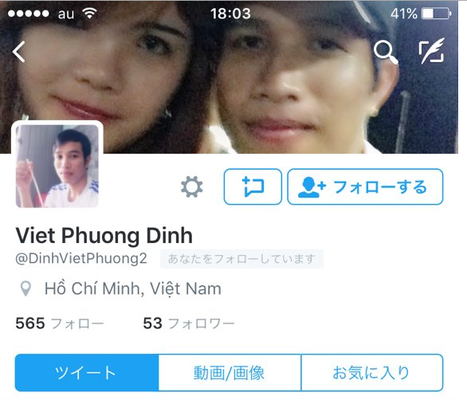This screenshot has height=400, width=467.
Task: Compose a new tweet with quill icon
Action: (x=432, y=51)
